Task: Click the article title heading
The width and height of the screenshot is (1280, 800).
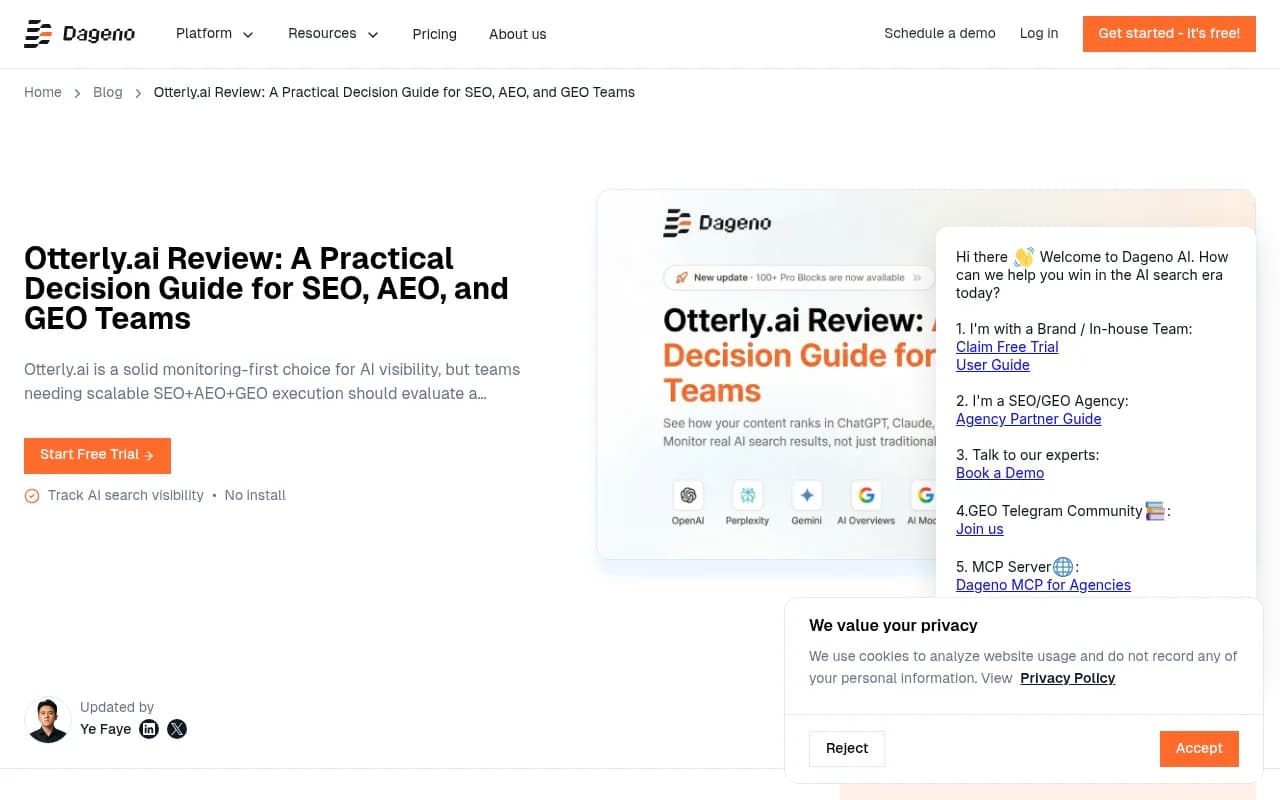Action: [x=266, y=288]
